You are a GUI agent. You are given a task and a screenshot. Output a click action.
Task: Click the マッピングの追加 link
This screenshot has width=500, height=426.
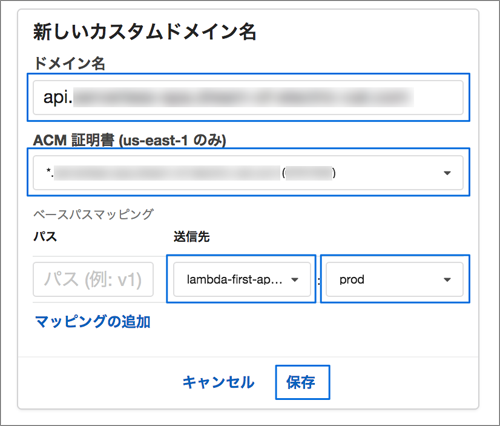93,322
